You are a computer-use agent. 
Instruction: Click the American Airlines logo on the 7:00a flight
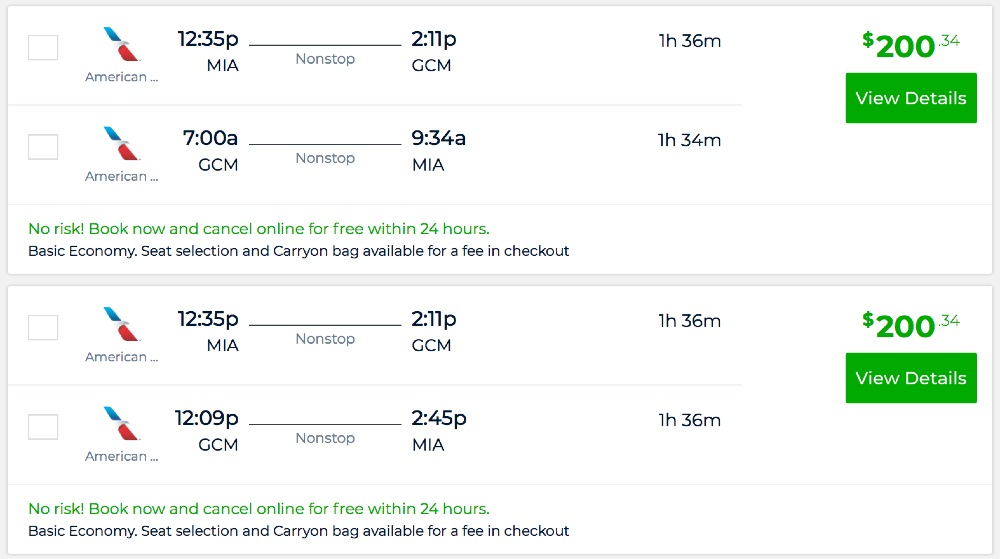tap(122, 143)
